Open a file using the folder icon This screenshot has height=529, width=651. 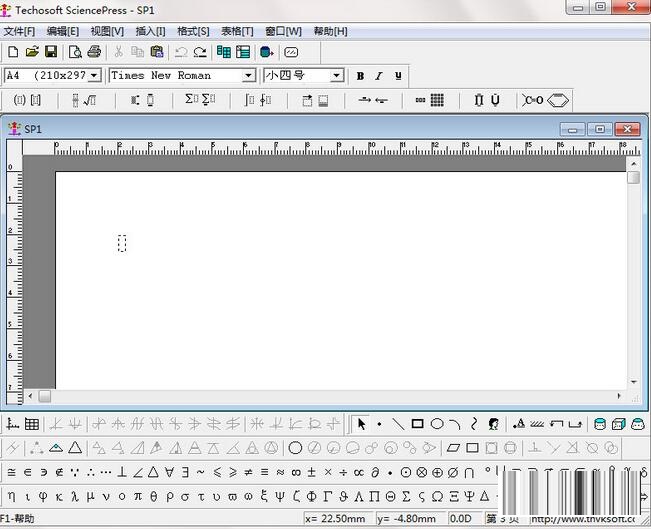[x=32, y=52]
